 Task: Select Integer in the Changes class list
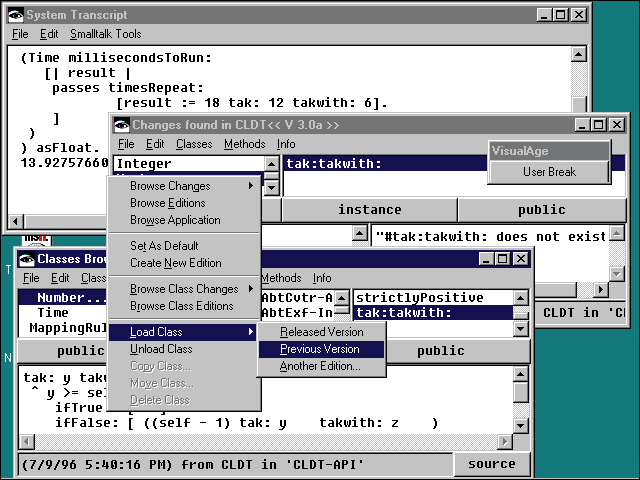pos(145,164)
